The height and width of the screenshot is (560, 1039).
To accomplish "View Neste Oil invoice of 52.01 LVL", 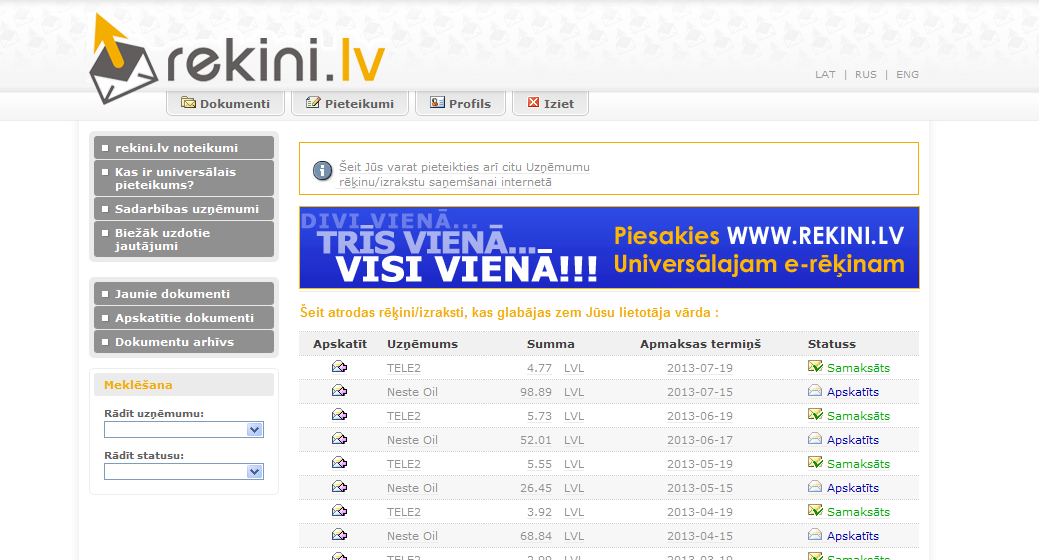I will tap(339, 439).
